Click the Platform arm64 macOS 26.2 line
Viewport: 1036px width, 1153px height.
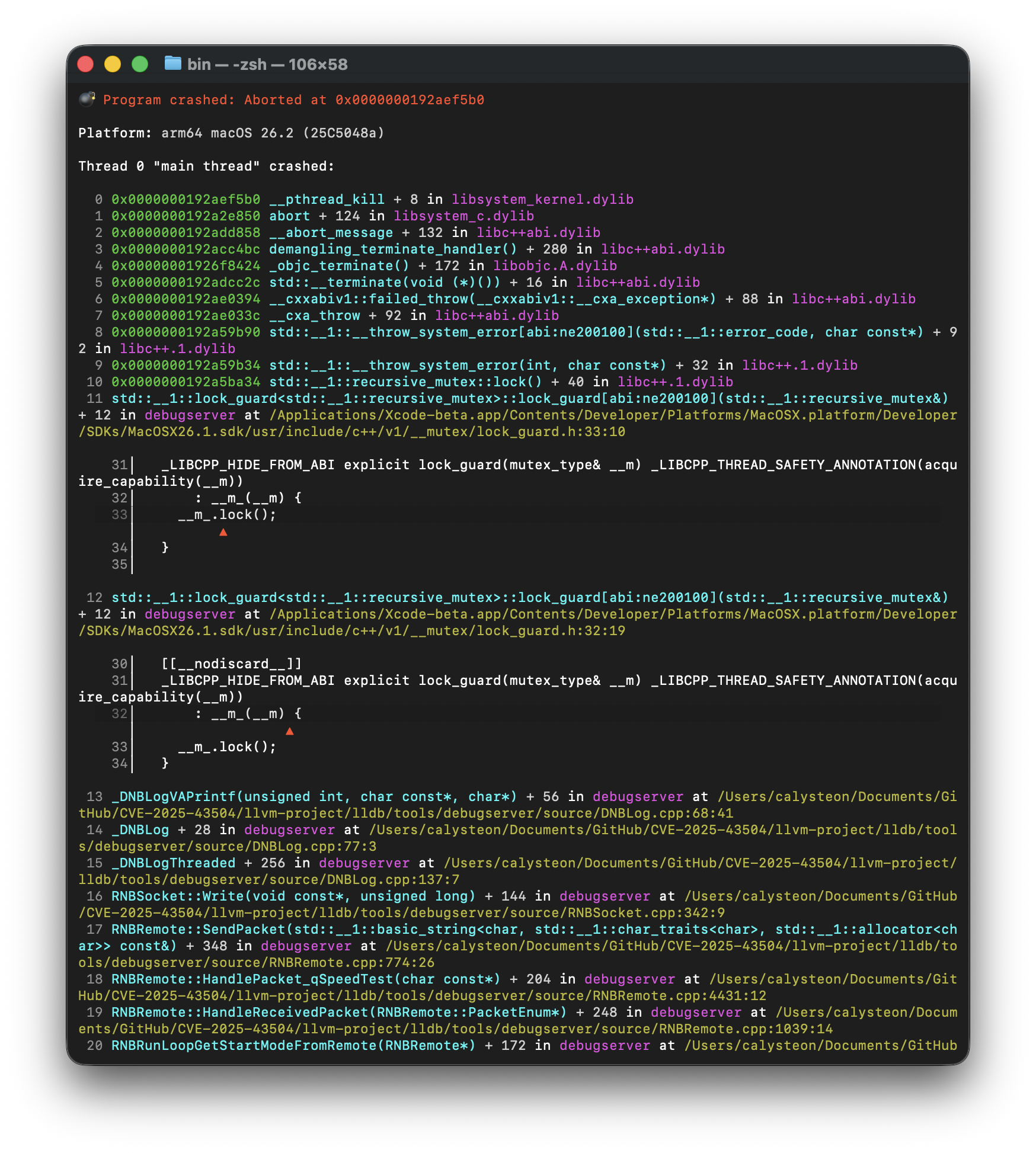(x=231, y=133)
